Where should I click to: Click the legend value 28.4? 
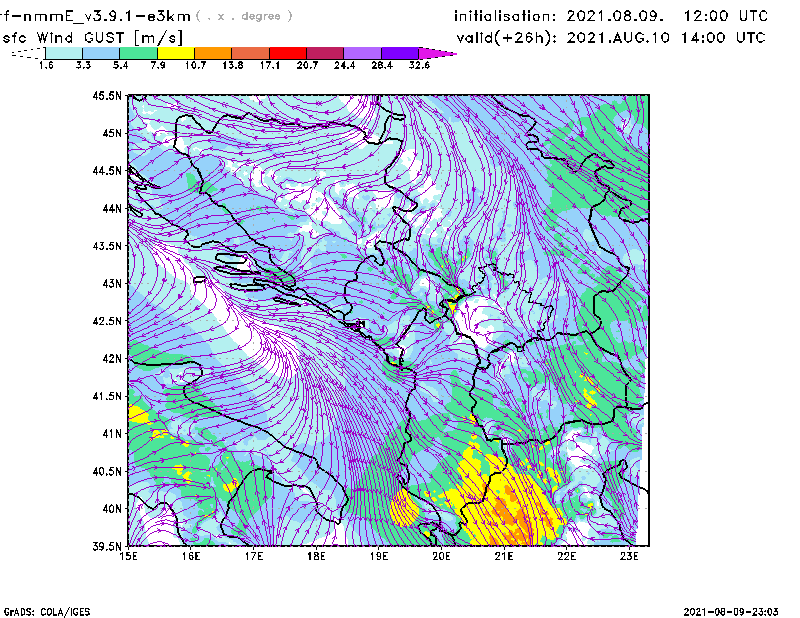382,65
